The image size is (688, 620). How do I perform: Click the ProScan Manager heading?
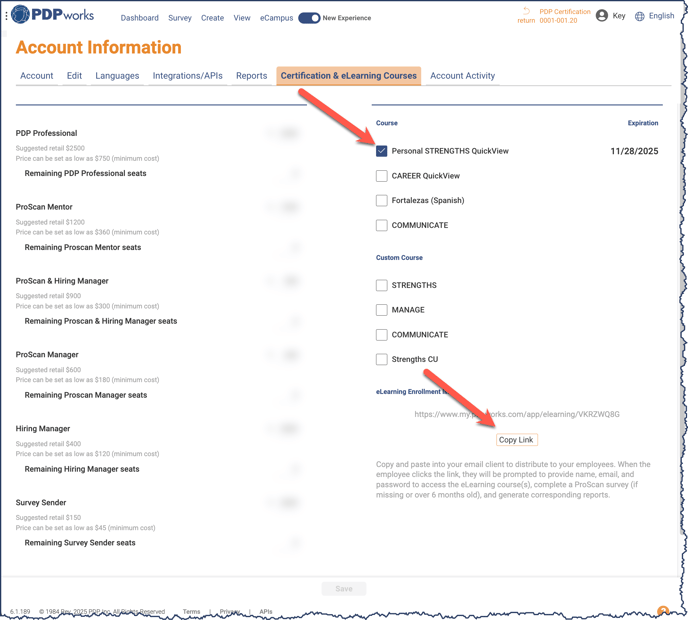click(47, 355)
